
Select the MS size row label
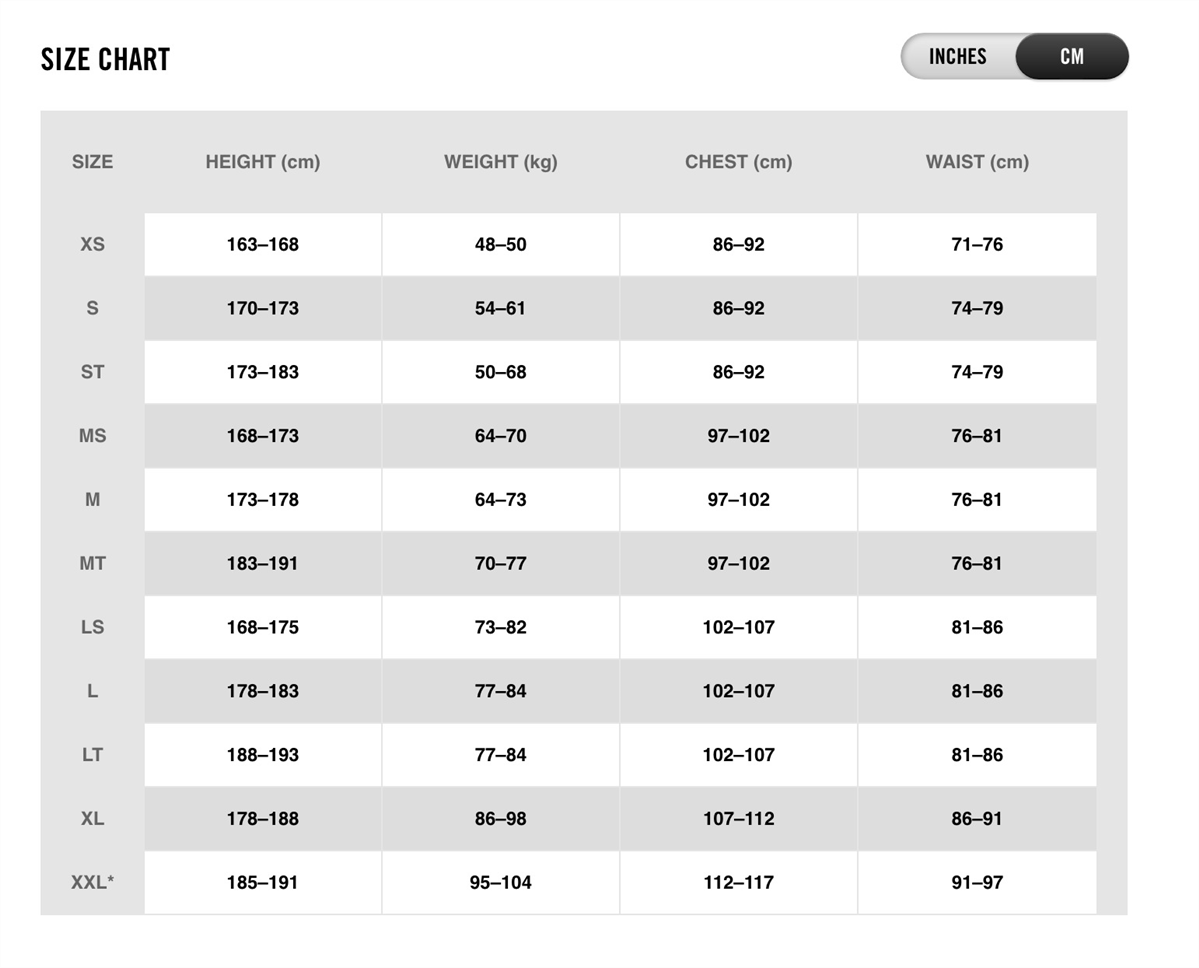93,436
